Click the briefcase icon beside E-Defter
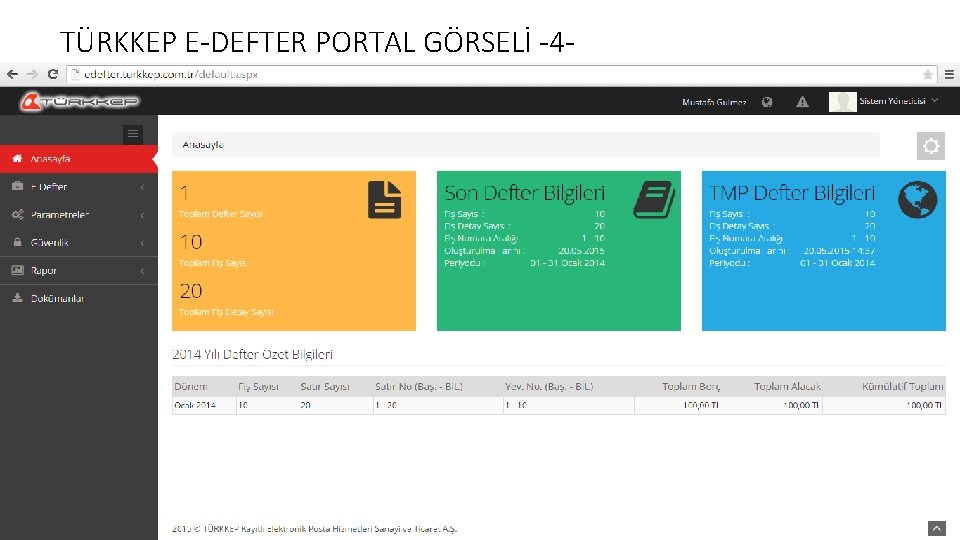Image resolution: width=960 pixels, height=540 pixels. click(x=17, y=186)
